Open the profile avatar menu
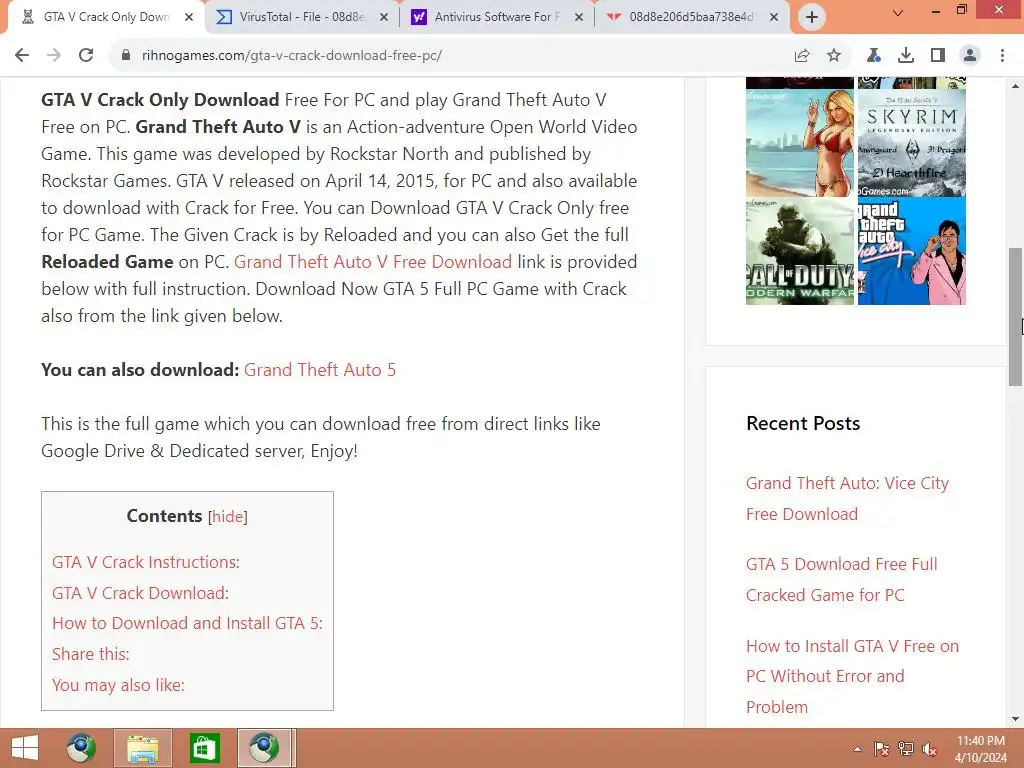Image resolution: width=1024 pixels, height=768 pixels. [x=970, y=56]
